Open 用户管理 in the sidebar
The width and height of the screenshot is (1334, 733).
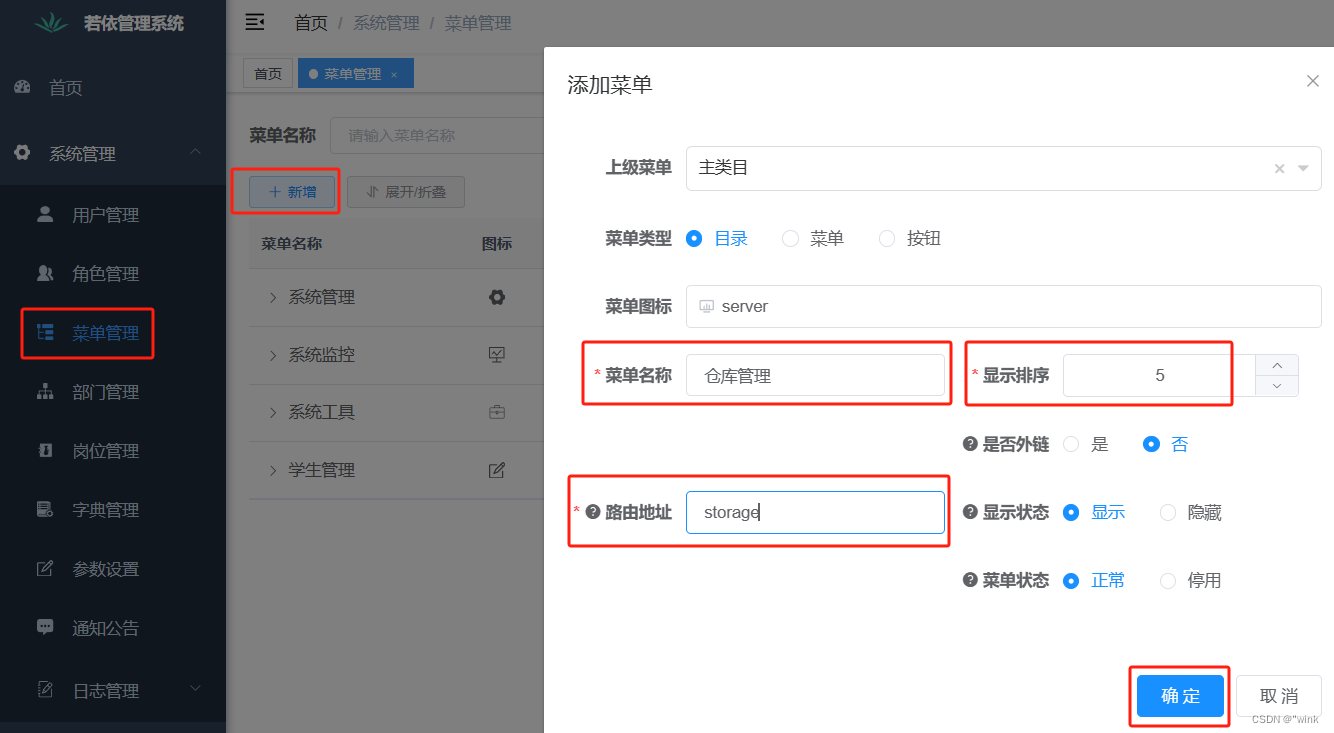[x=113, y=214]
